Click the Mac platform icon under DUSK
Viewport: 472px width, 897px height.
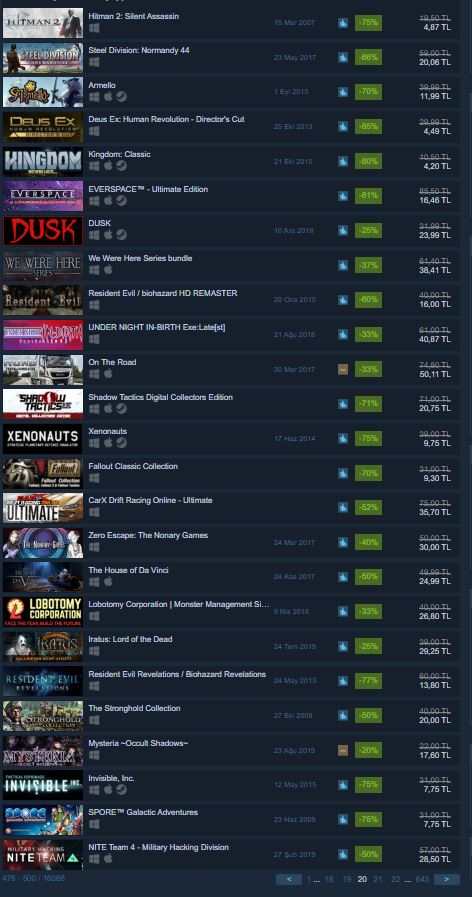(108, 235)
